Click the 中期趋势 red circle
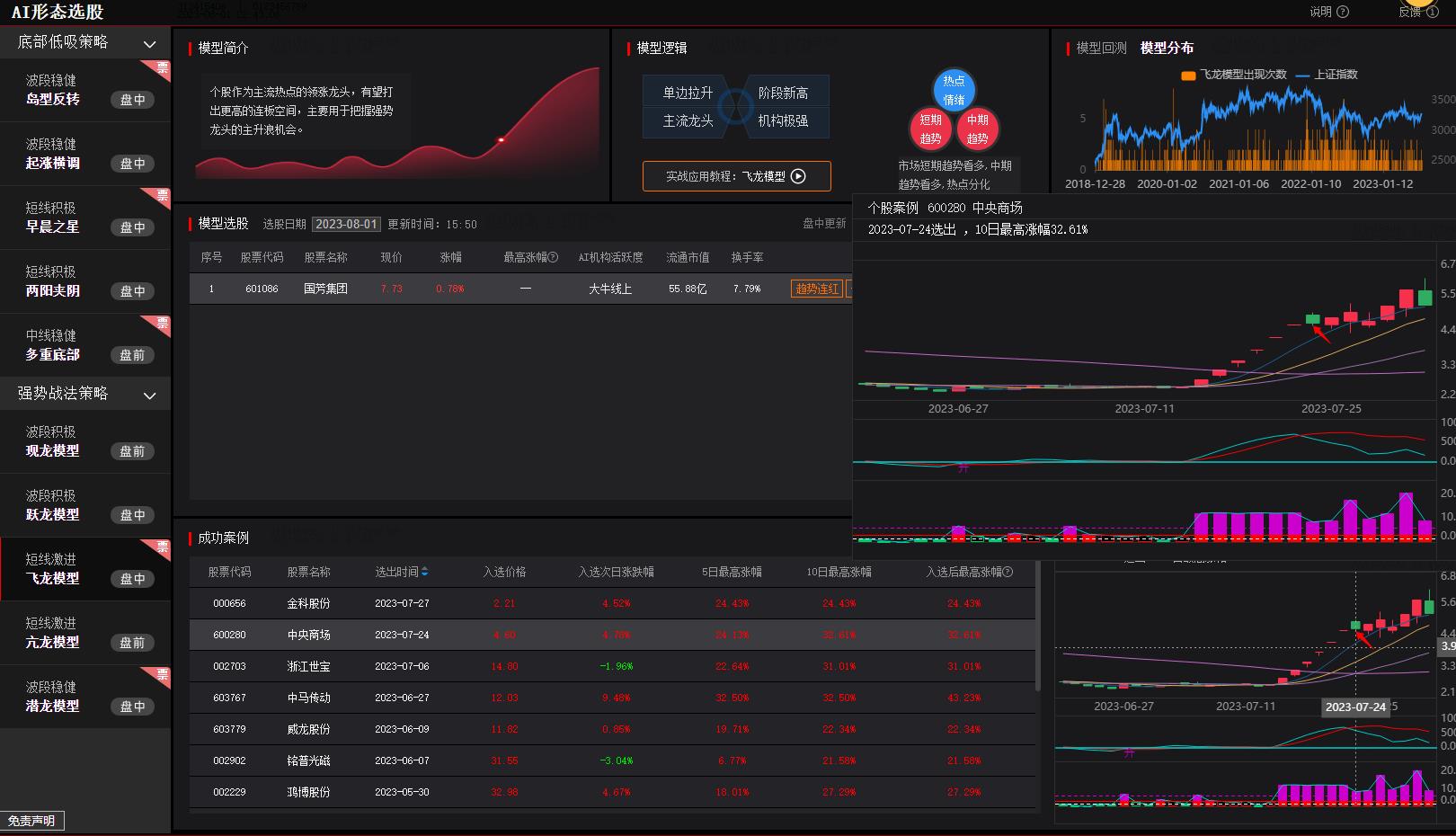Image resolution: width=1456 pixels, height=836 pixels. pos(977,129)
